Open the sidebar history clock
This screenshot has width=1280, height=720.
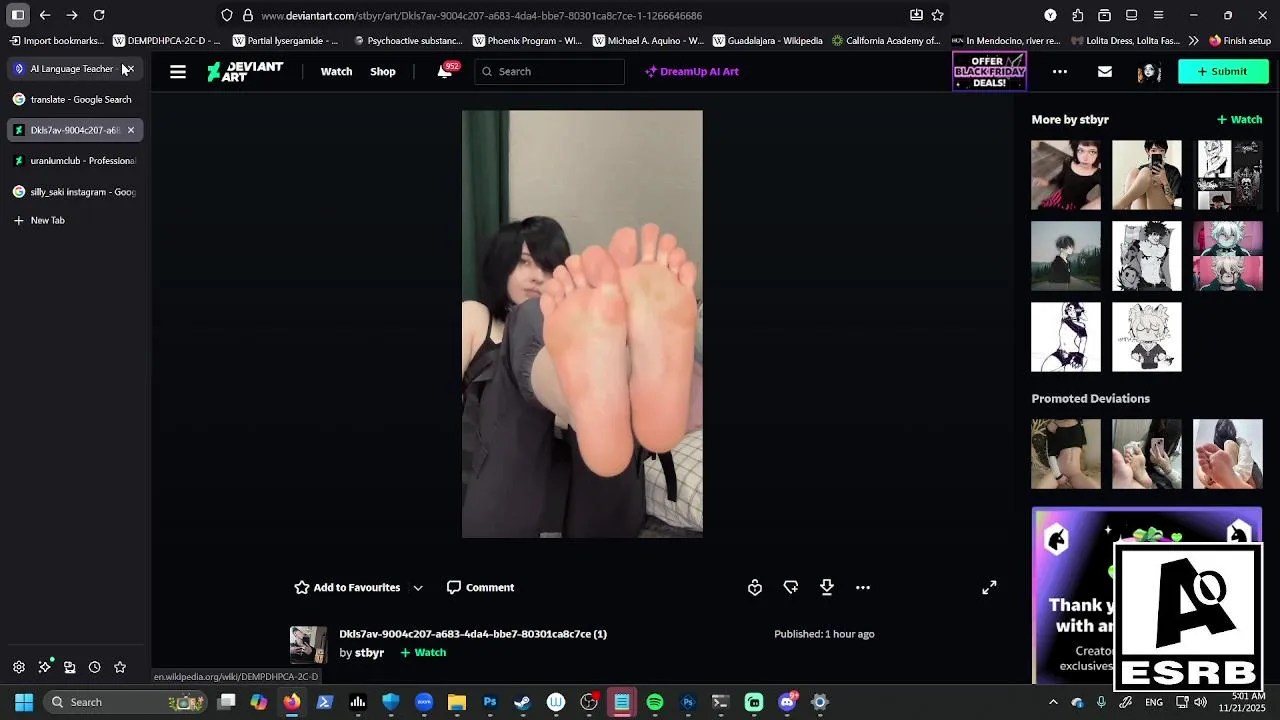[94, 667]
